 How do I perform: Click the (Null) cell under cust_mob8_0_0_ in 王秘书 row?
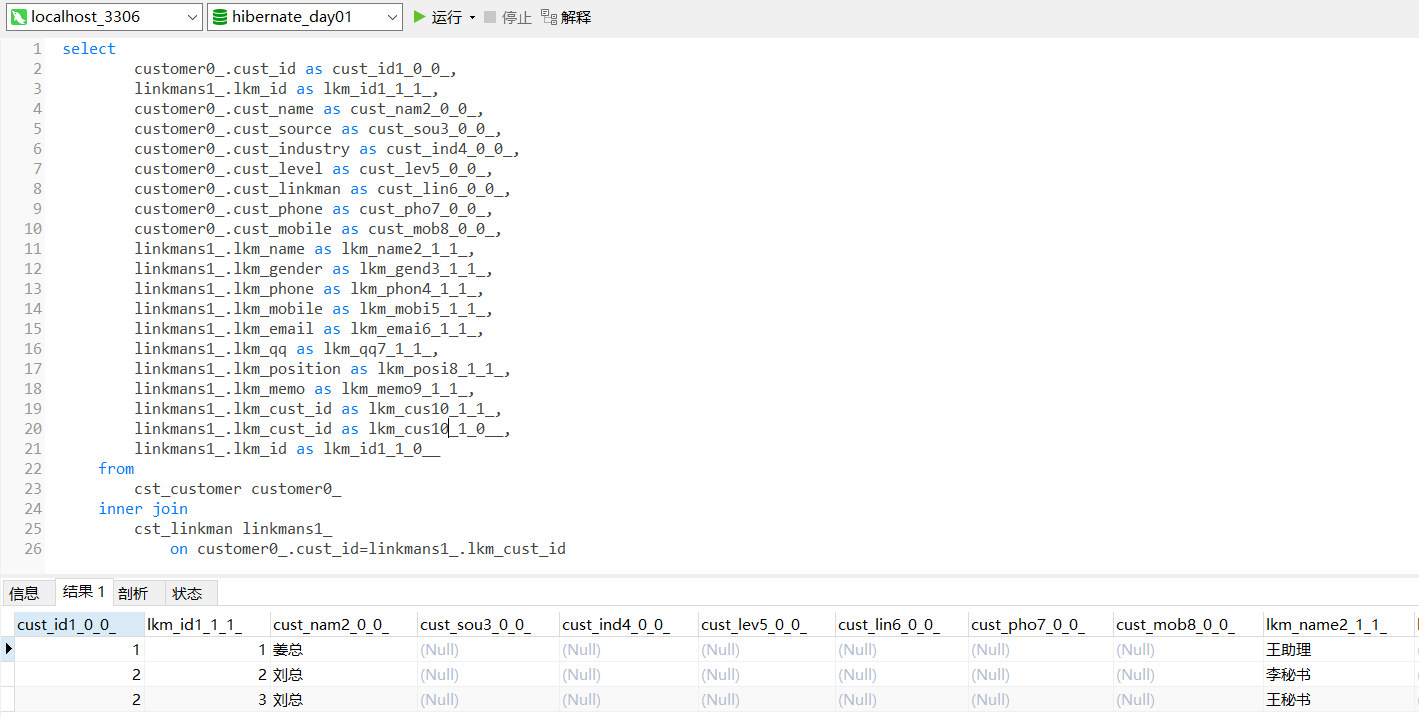tap(1188, 700)
